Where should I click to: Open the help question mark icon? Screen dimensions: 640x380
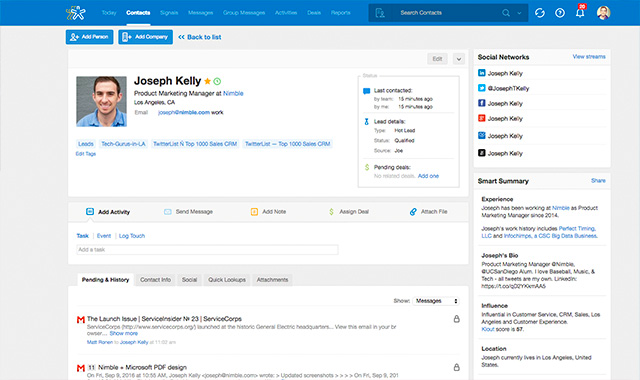[x=560, y=13]
